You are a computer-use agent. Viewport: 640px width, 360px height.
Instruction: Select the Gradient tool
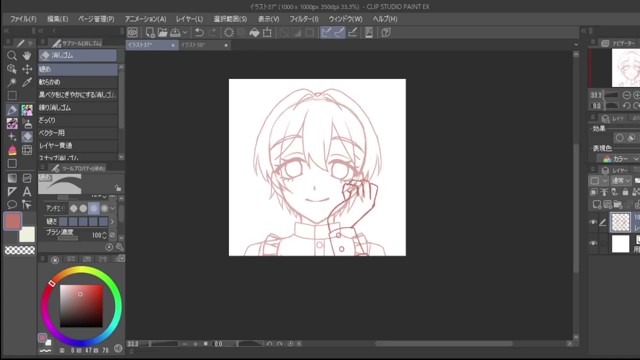pyautogui.click(x=12, y=178)
